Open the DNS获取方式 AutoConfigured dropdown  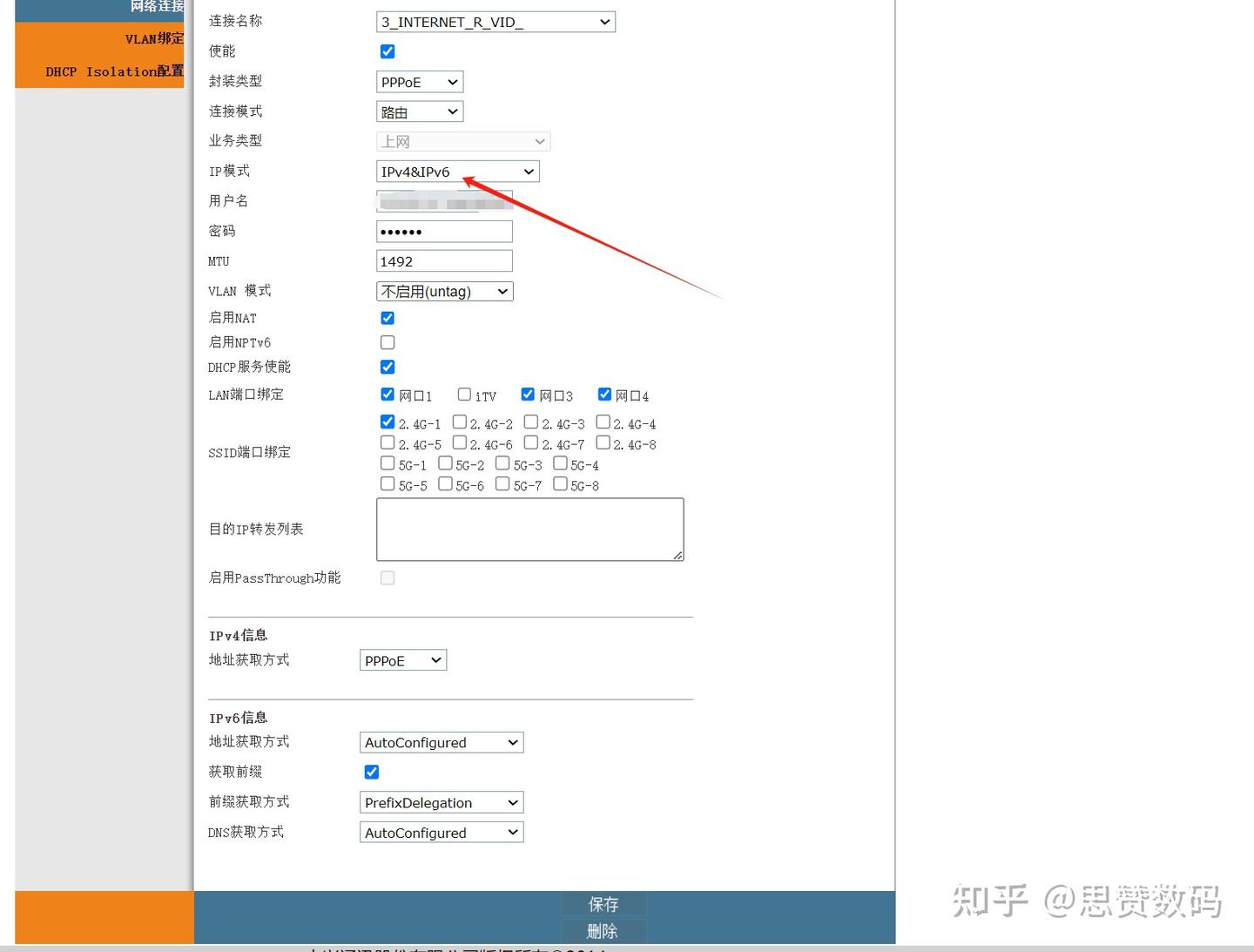tap(442, 833)
